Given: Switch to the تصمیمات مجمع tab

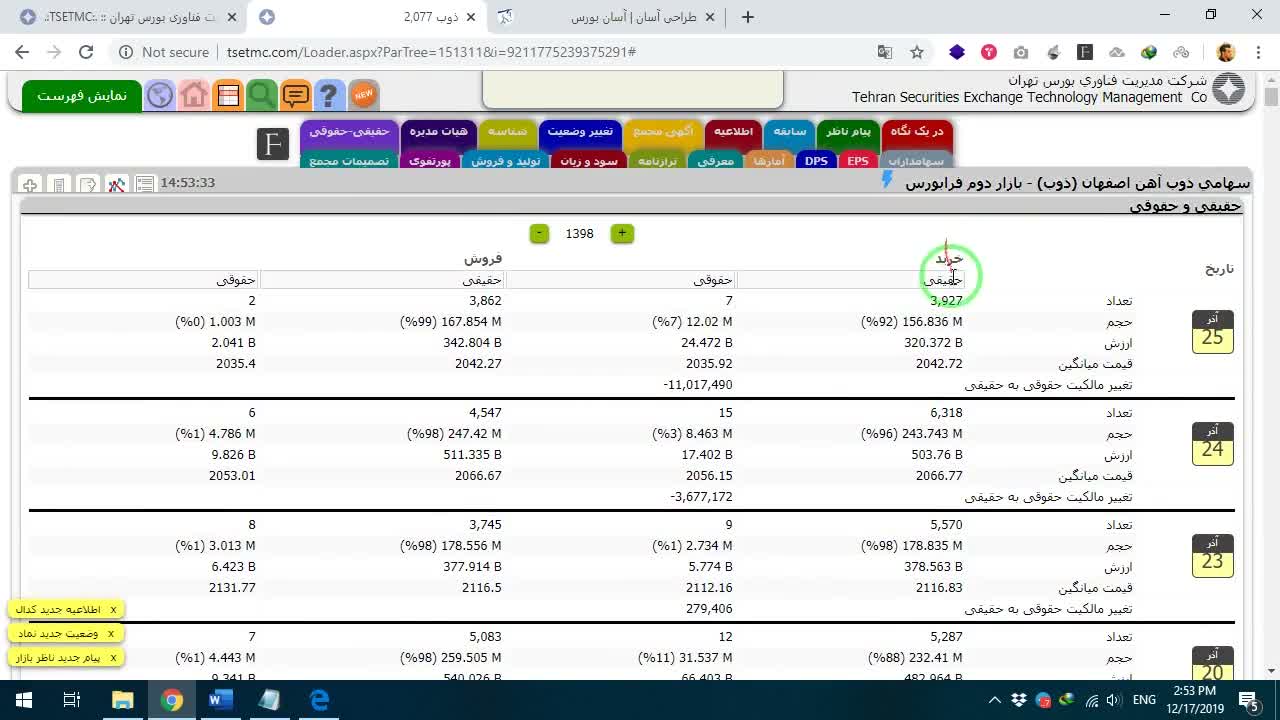Looking at the screenshot, I should click(348, 160).
